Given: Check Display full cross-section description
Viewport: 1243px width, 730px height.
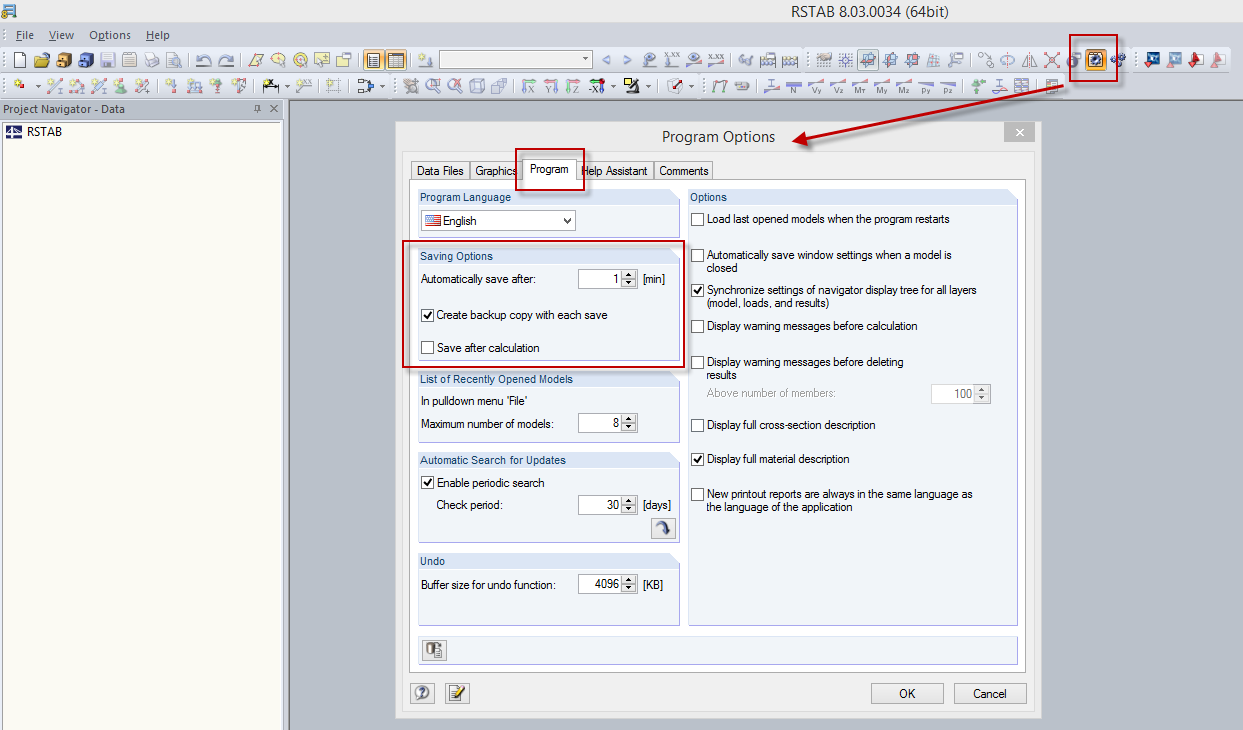Looking at the screenshot, I should 698,425.
